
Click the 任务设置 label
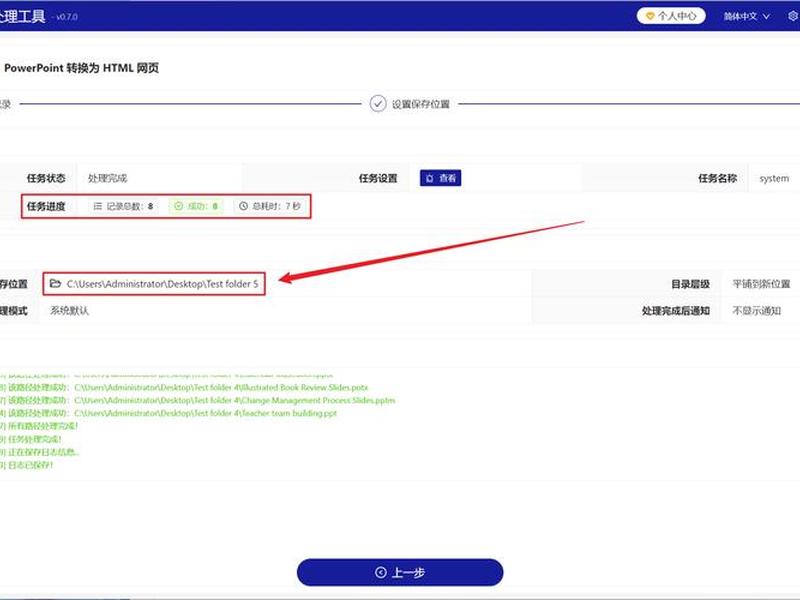coord(378,178)
